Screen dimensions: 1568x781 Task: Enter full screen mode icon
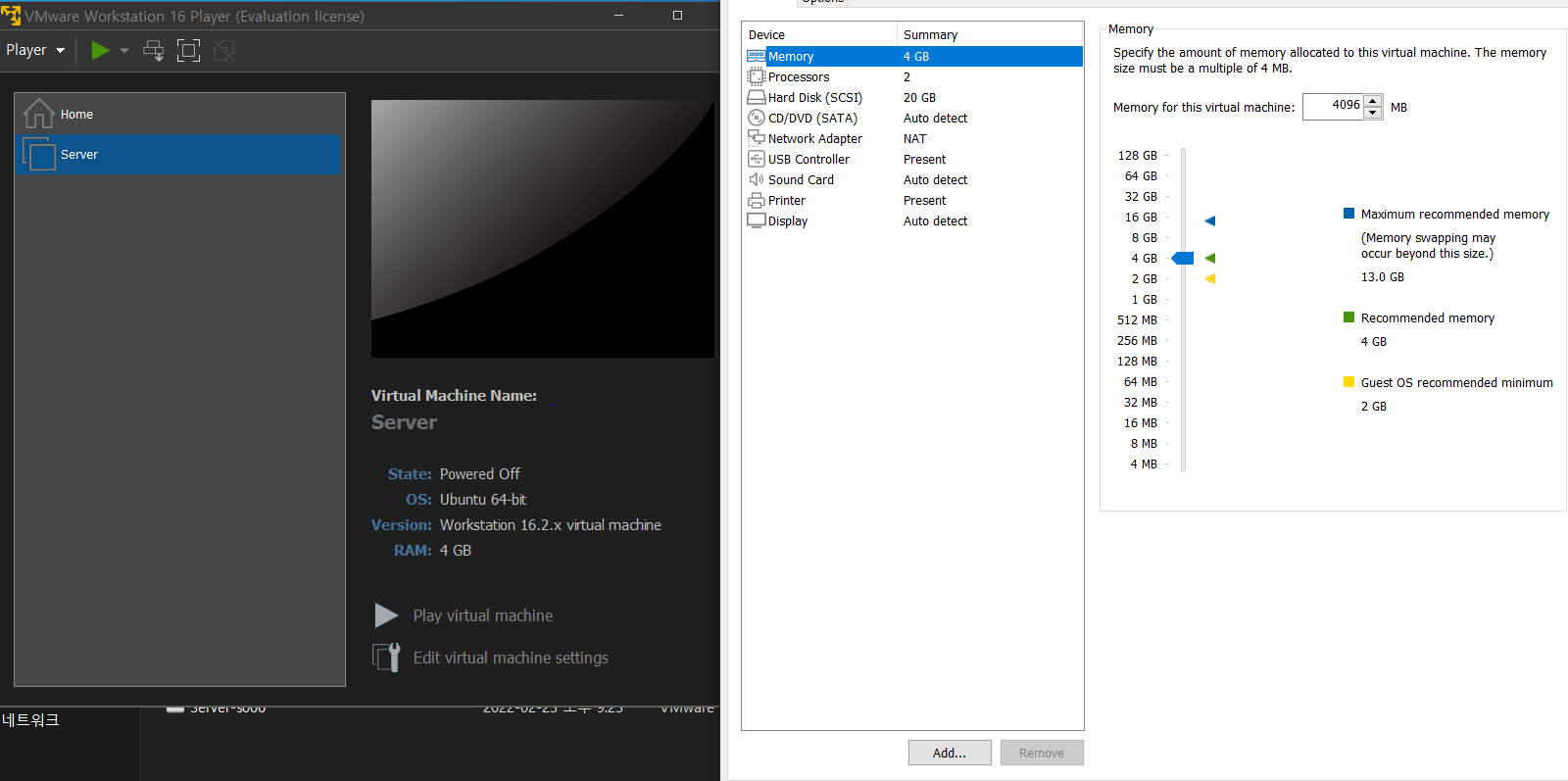click(x=188, y=50)
